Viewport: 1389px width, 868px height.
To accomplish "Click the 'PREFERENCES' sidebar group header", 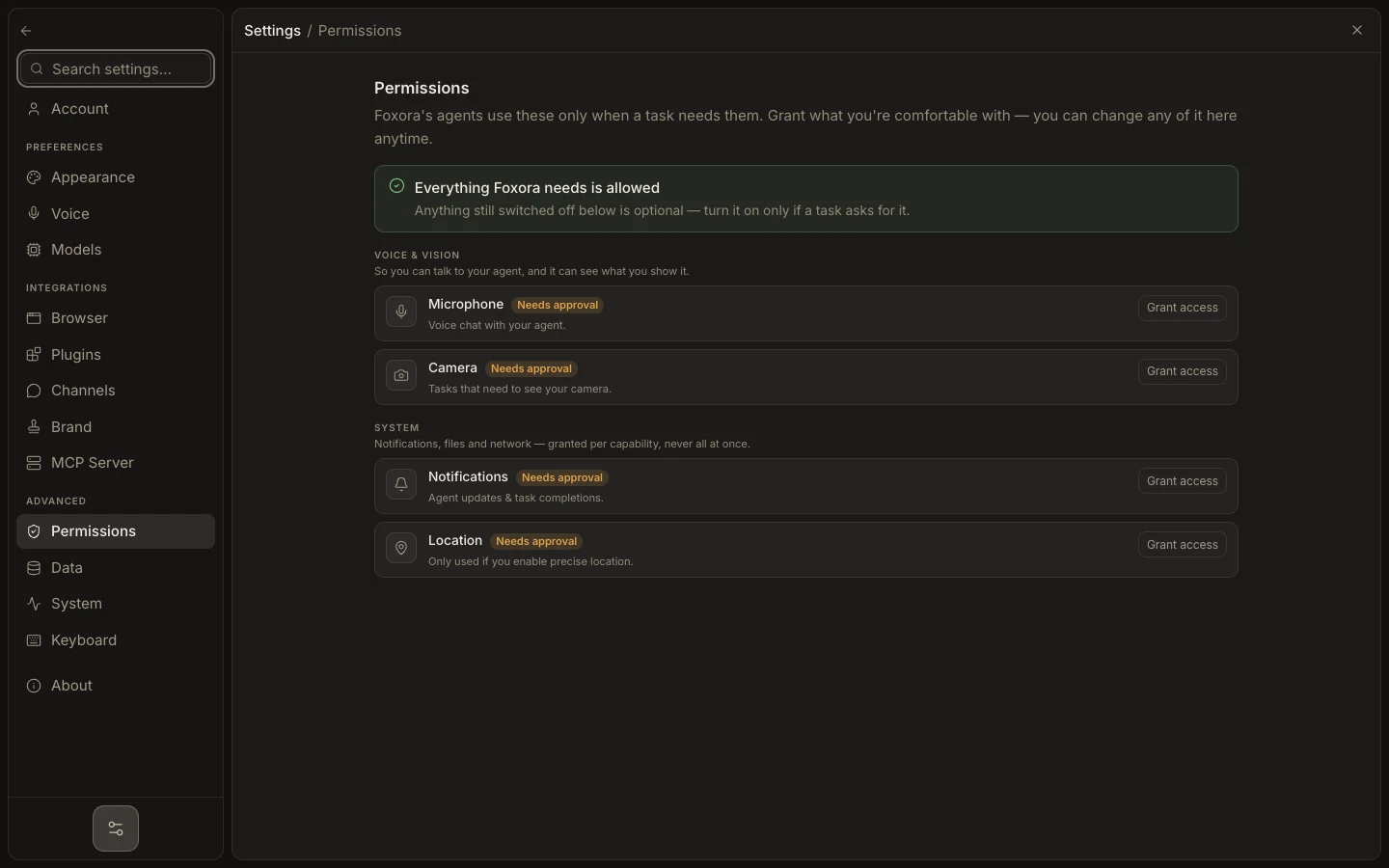I will 65,148.
